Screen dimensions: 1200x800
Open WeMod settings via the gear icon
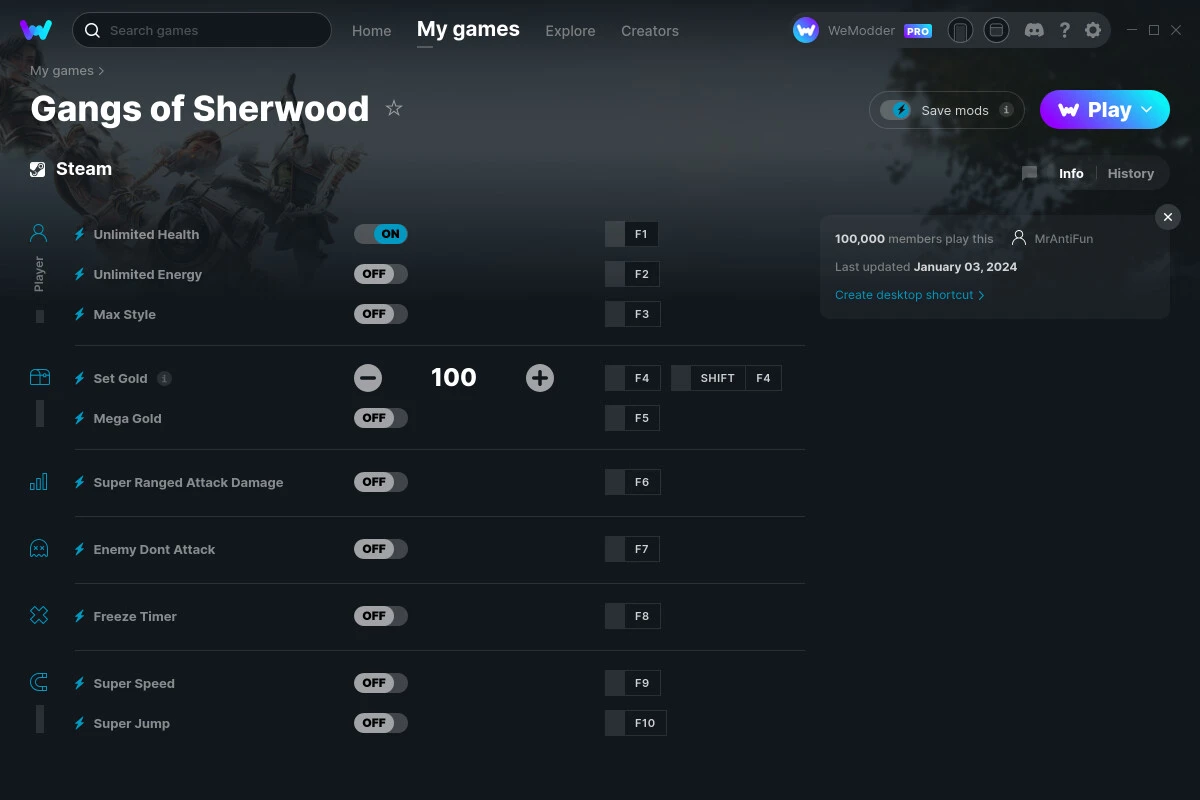tap(1093, 30)
